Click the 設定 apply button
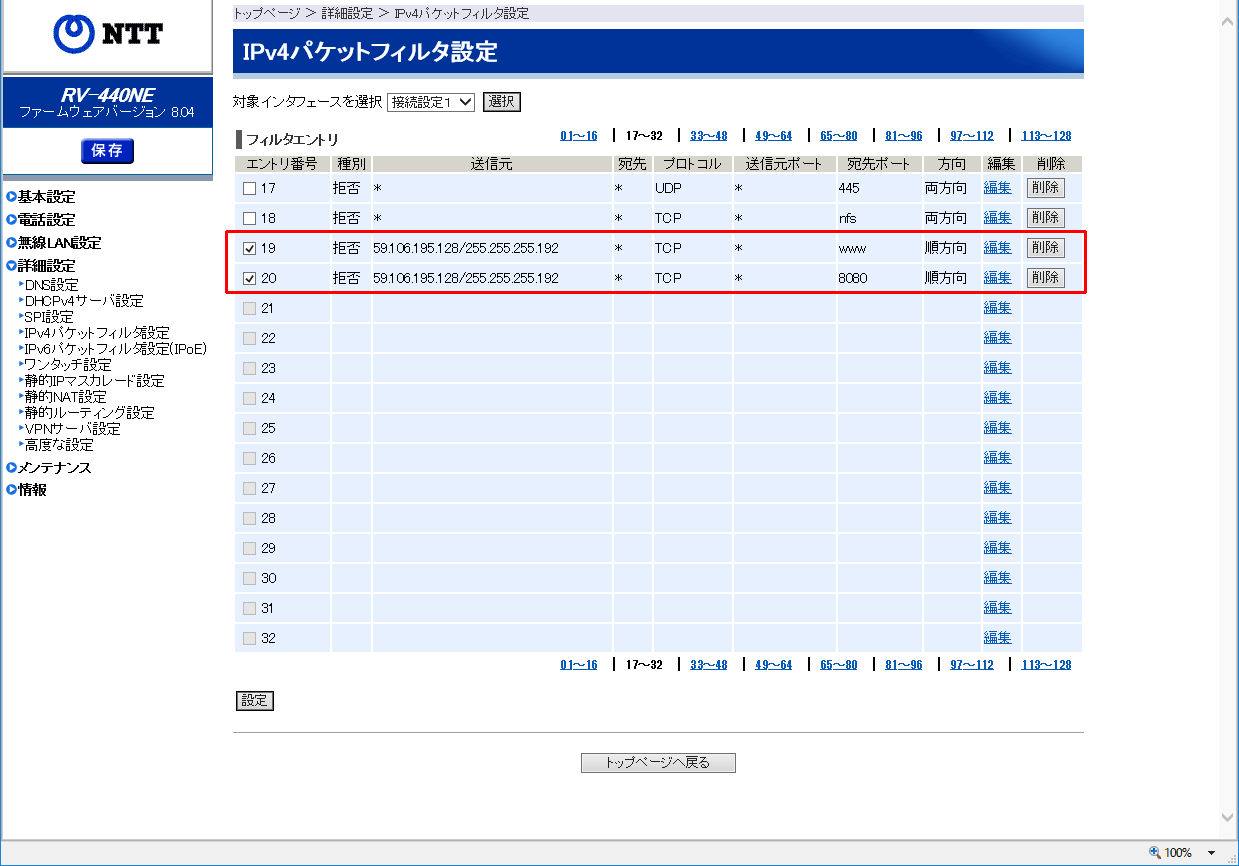1239x866 pixels. pyautogui.click(x=255, y=701)
